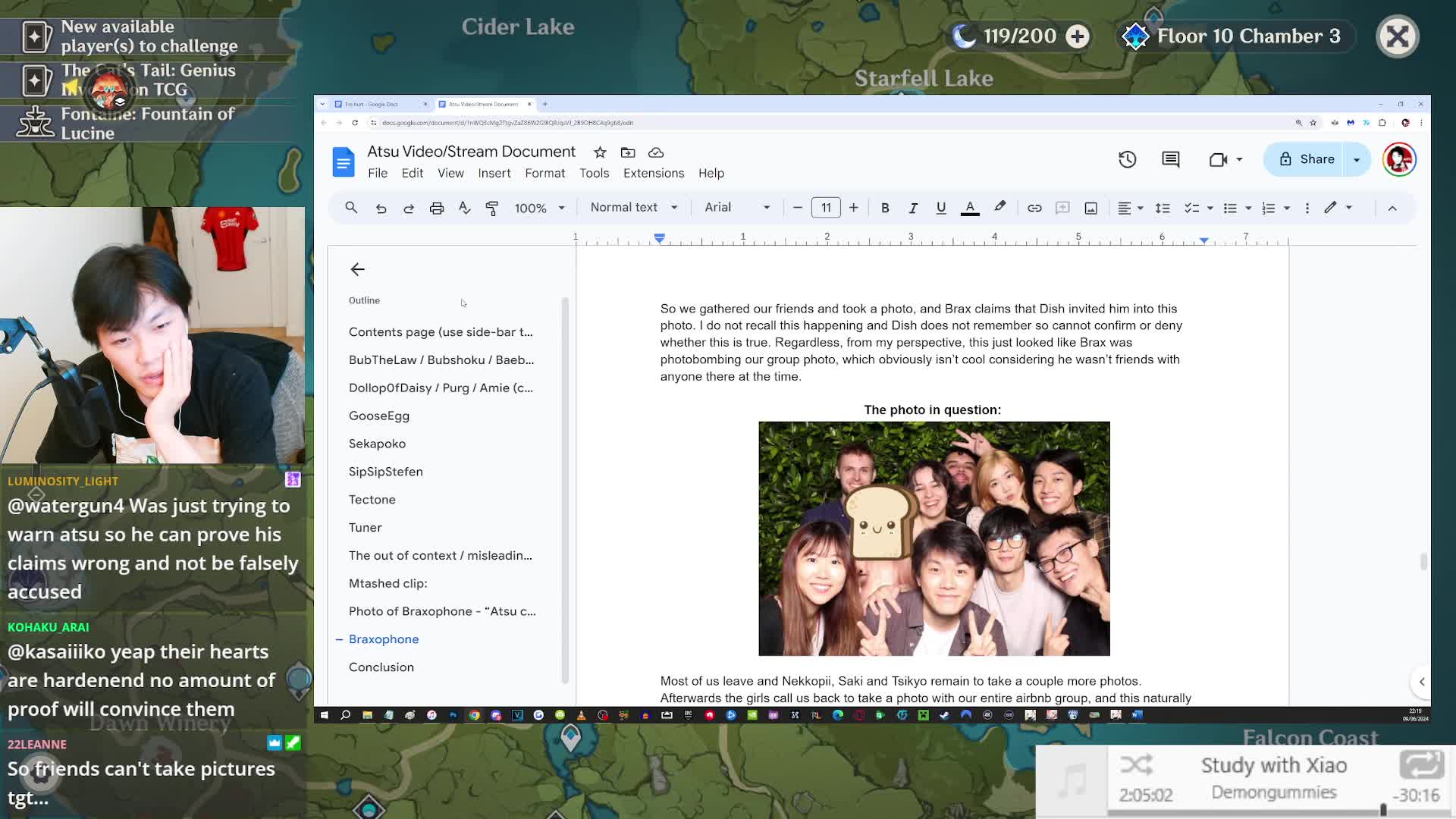Image resolution: width=1456 pixels, height=819 pixels.
Task: Toggle underline formatting
Action: pos(941,208)
